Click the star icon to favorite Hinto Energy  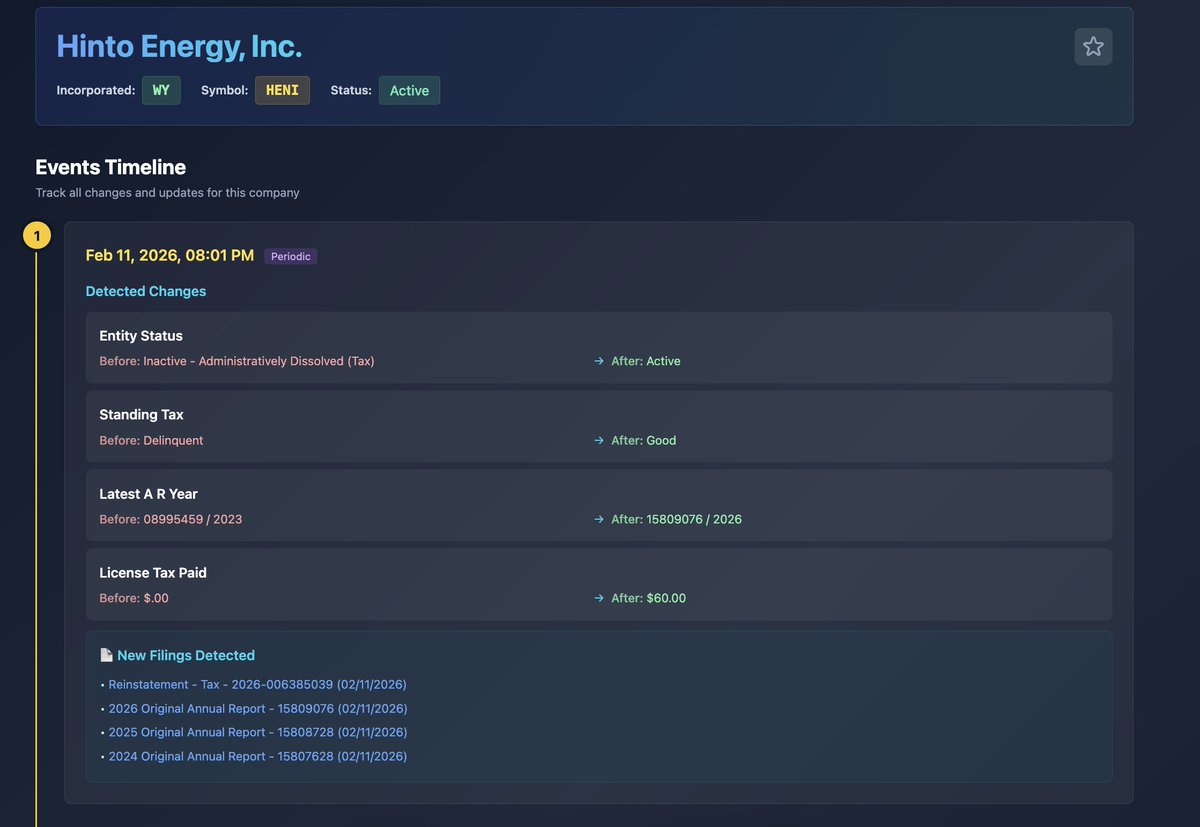pyautogui.click(x=1093, y=46)
